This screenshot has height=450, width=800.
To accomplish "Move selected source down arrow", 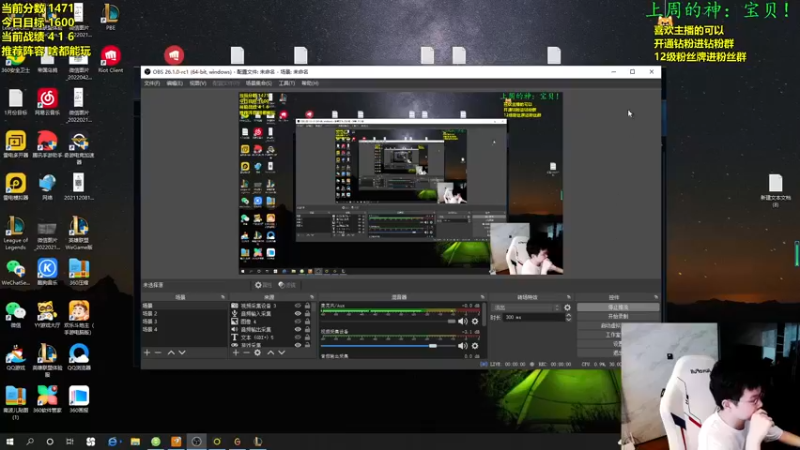I will [281, 353].
